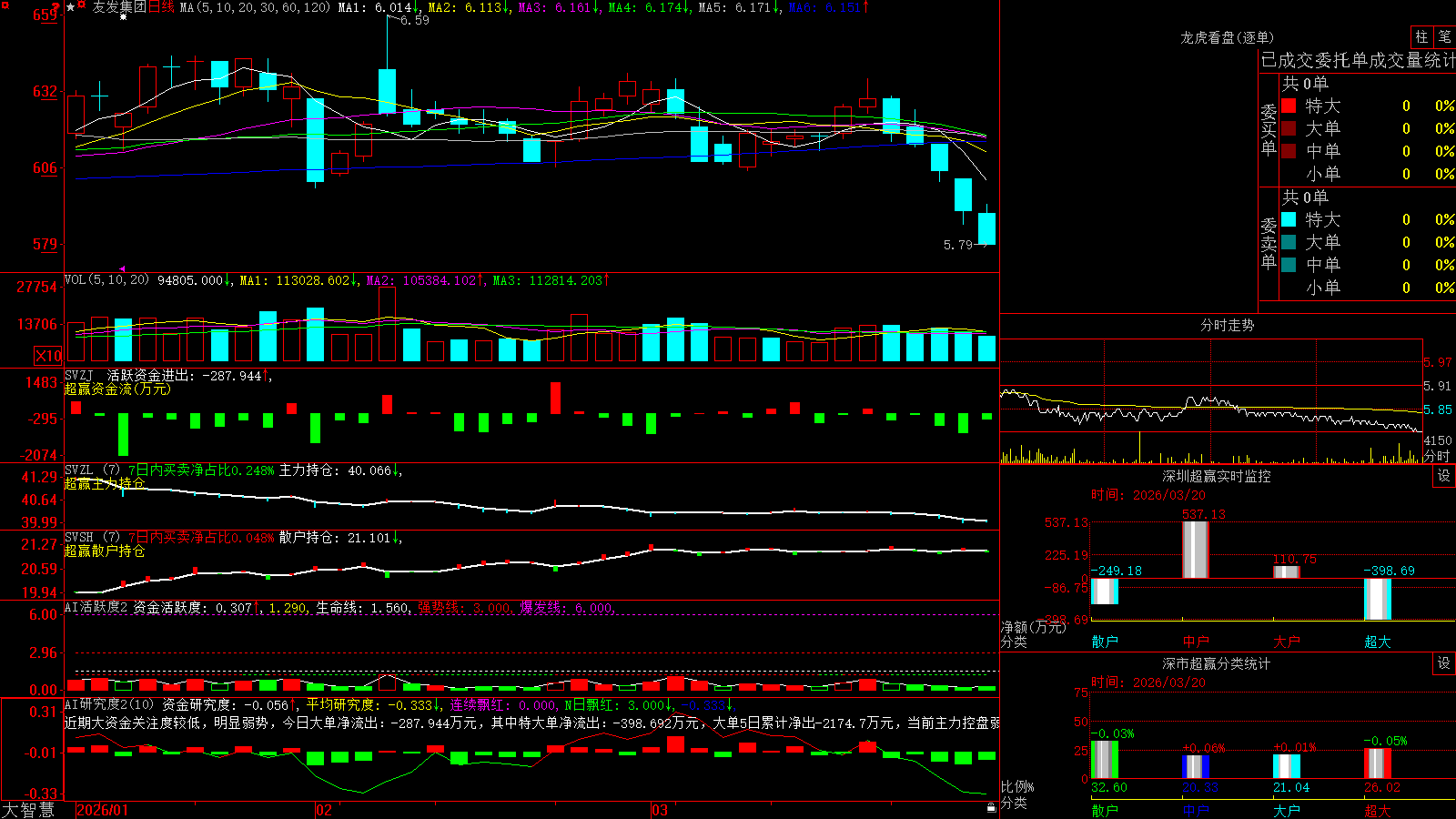Screen dimensions: 1456x819
Task: Click the 已成交委托单成交量统计 header
Action: click(1358, 60)
